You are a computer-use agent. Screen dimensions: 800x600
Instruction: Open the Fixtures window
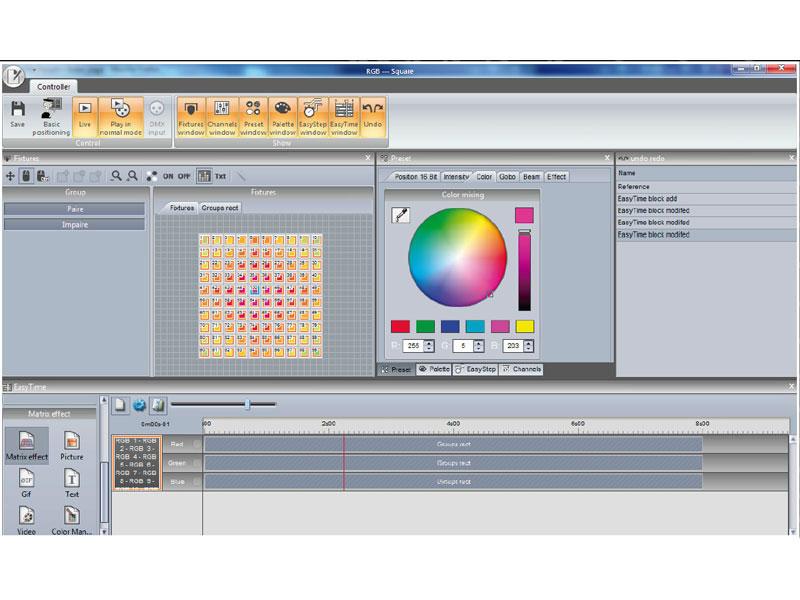click(x=191, y=116)
